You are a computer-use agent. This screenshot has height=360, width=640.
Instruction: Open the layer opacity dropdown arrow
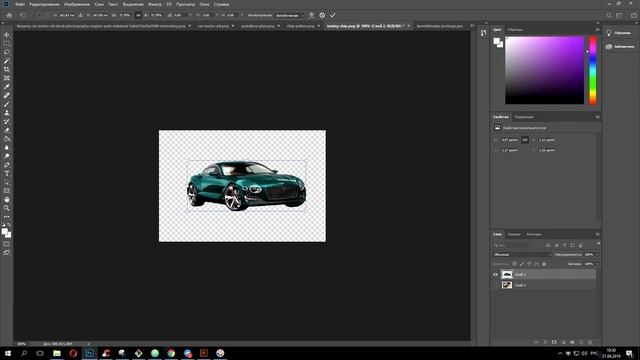point(597,254)
